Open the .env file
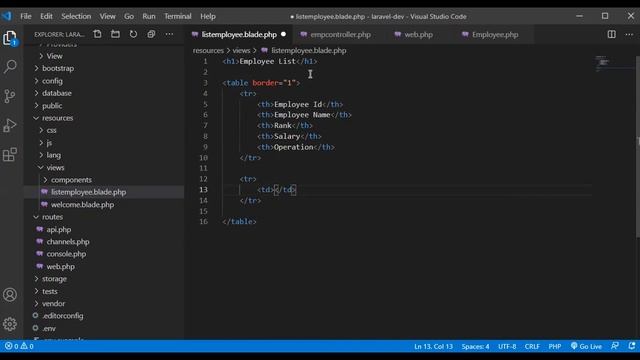 tap(49, 328)
